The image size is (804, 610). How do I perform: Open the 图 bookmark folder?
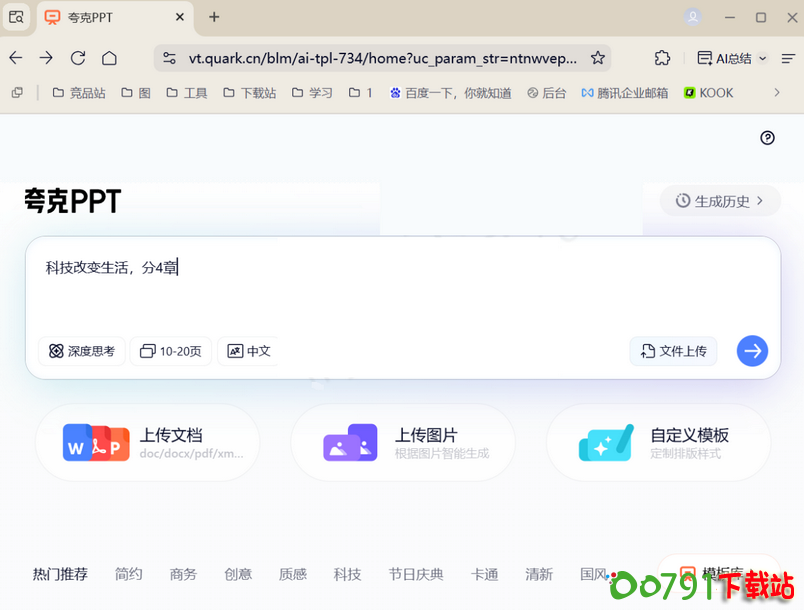(136, 93)
